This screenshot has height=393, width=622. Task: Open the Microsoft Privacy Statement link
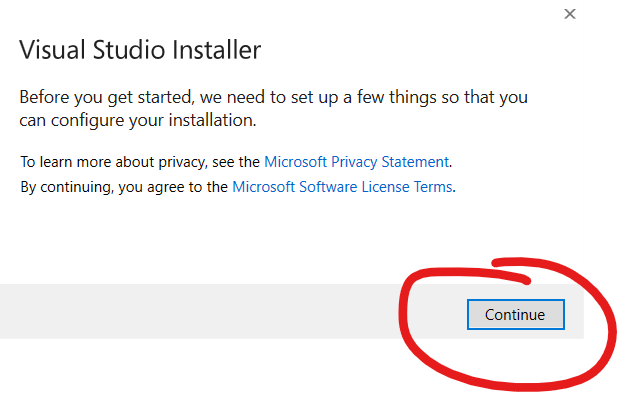coord(356,162)
